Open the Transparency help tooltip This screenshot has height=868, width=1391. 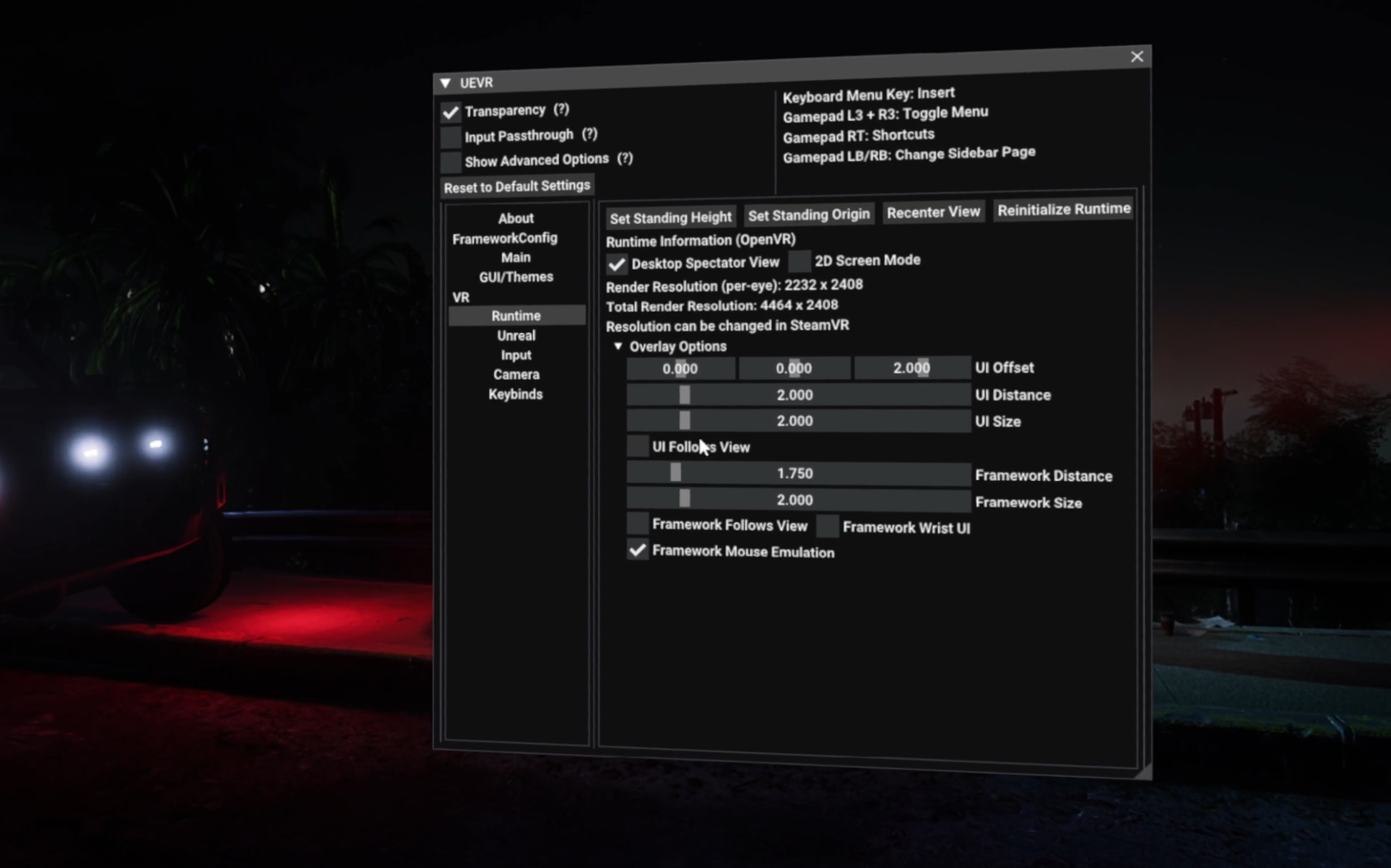561,110
